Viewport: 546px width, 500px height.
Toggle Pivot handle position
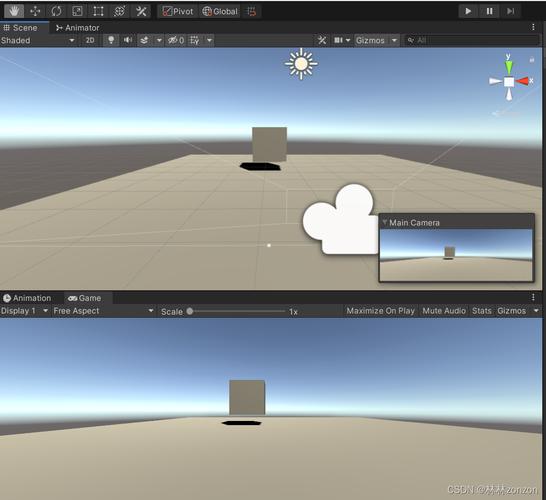[x=178, y=11]
